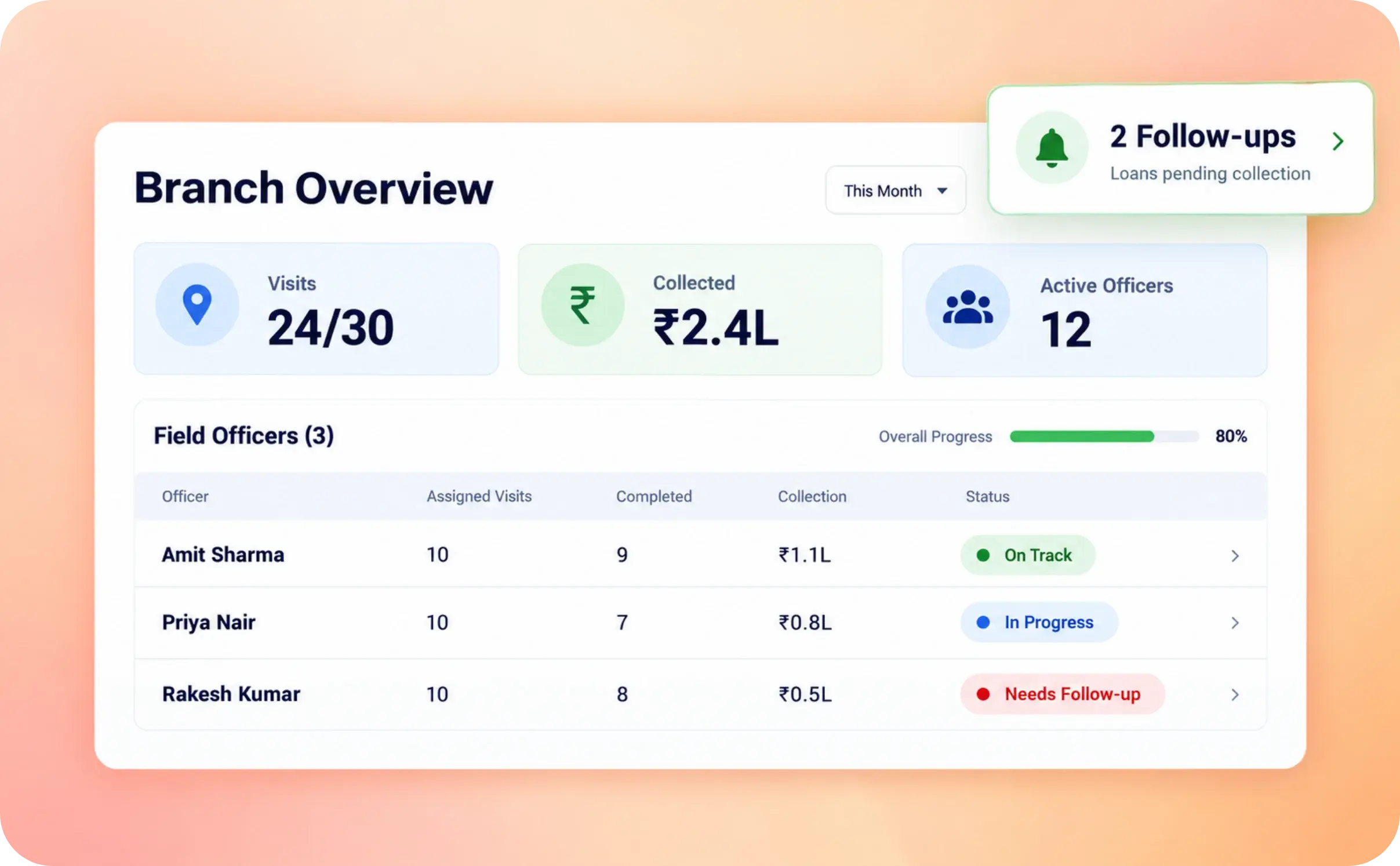Open the 2 Follow-ups arrow chevron
This screenshot has width=1400, height=866.
[1338, 141]
